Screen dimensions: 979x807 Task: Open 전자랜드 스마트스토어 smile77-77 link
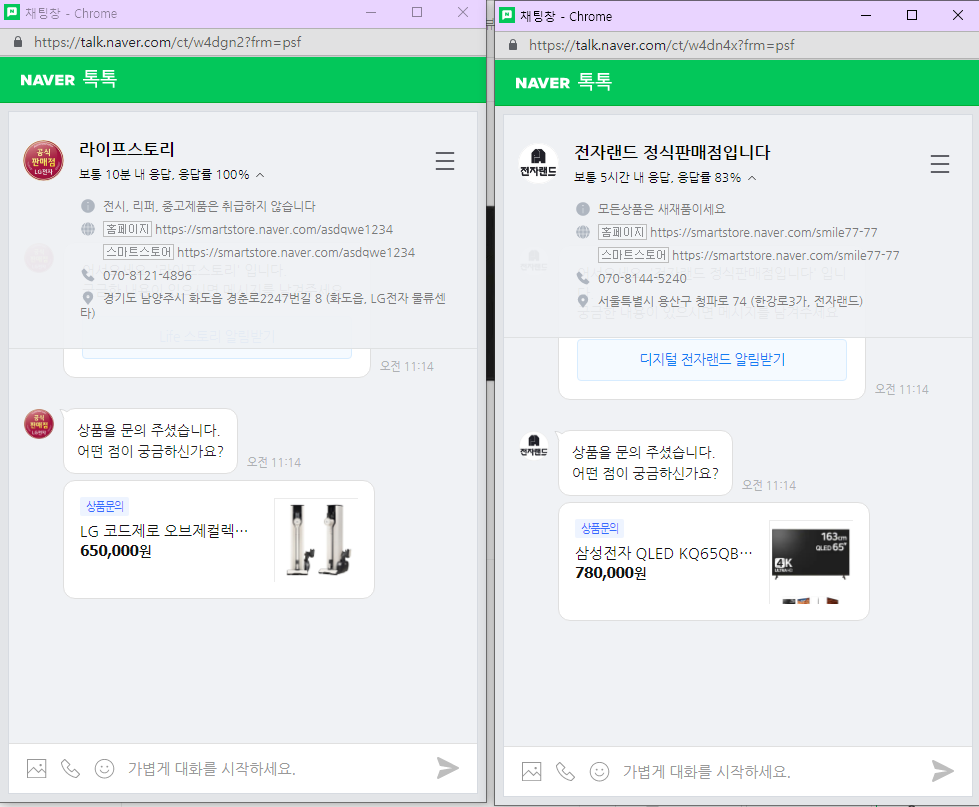785,255
